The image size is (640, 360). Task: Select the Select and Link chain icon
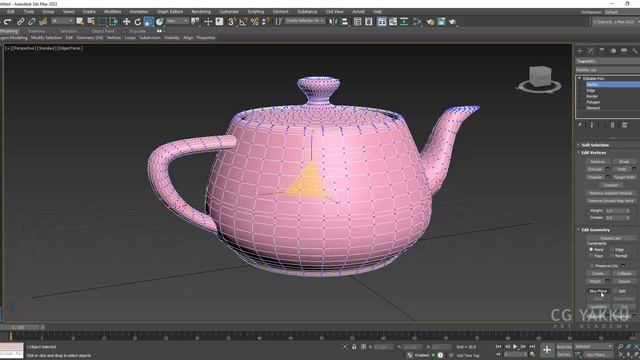point(20,22)
